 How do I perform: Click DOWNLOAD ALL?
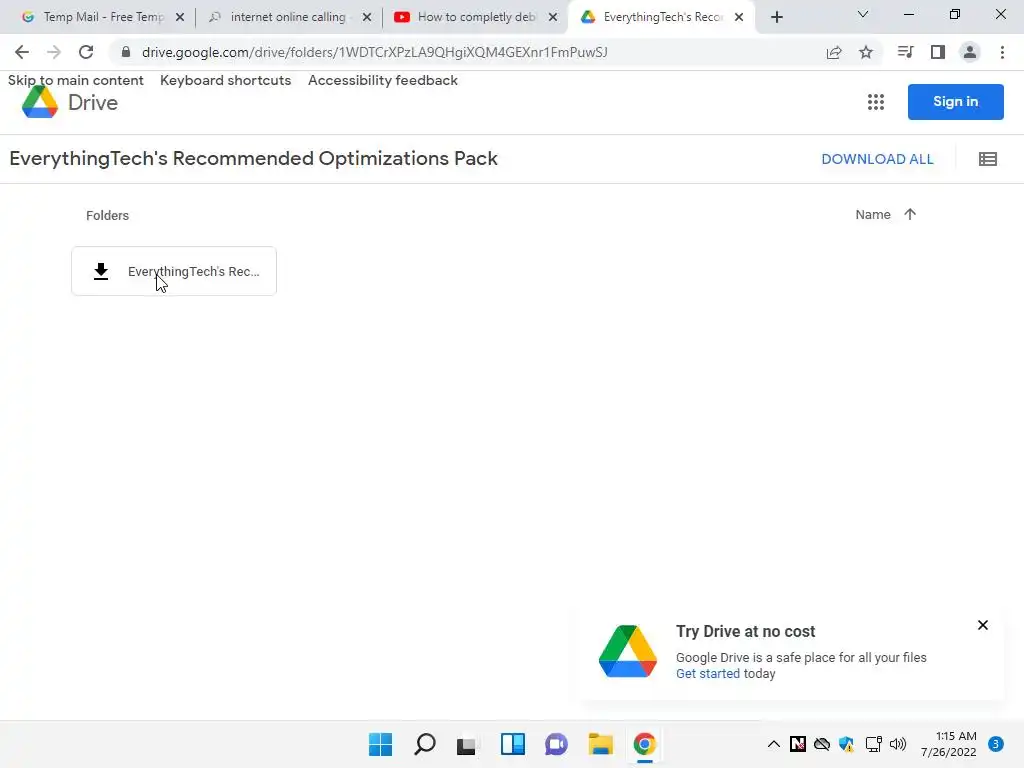tap(877, 159)
